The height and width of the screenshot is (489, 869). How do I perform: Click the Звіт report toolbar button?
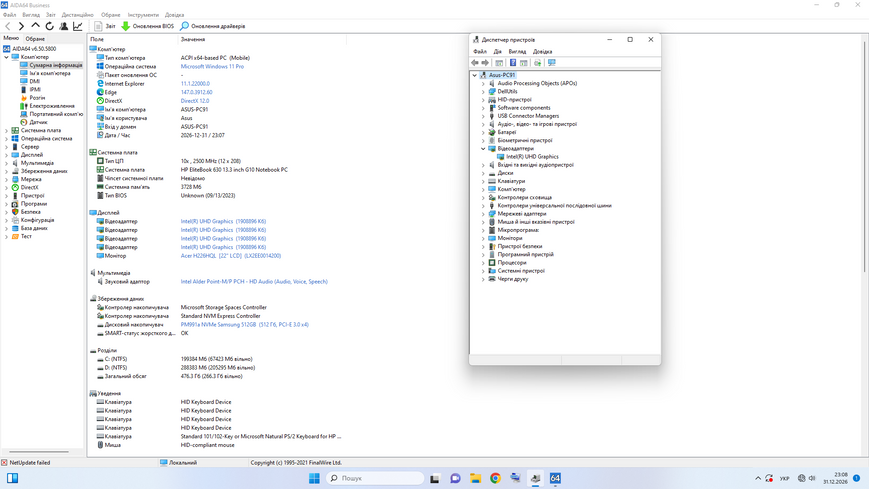[x=105, y=26]
